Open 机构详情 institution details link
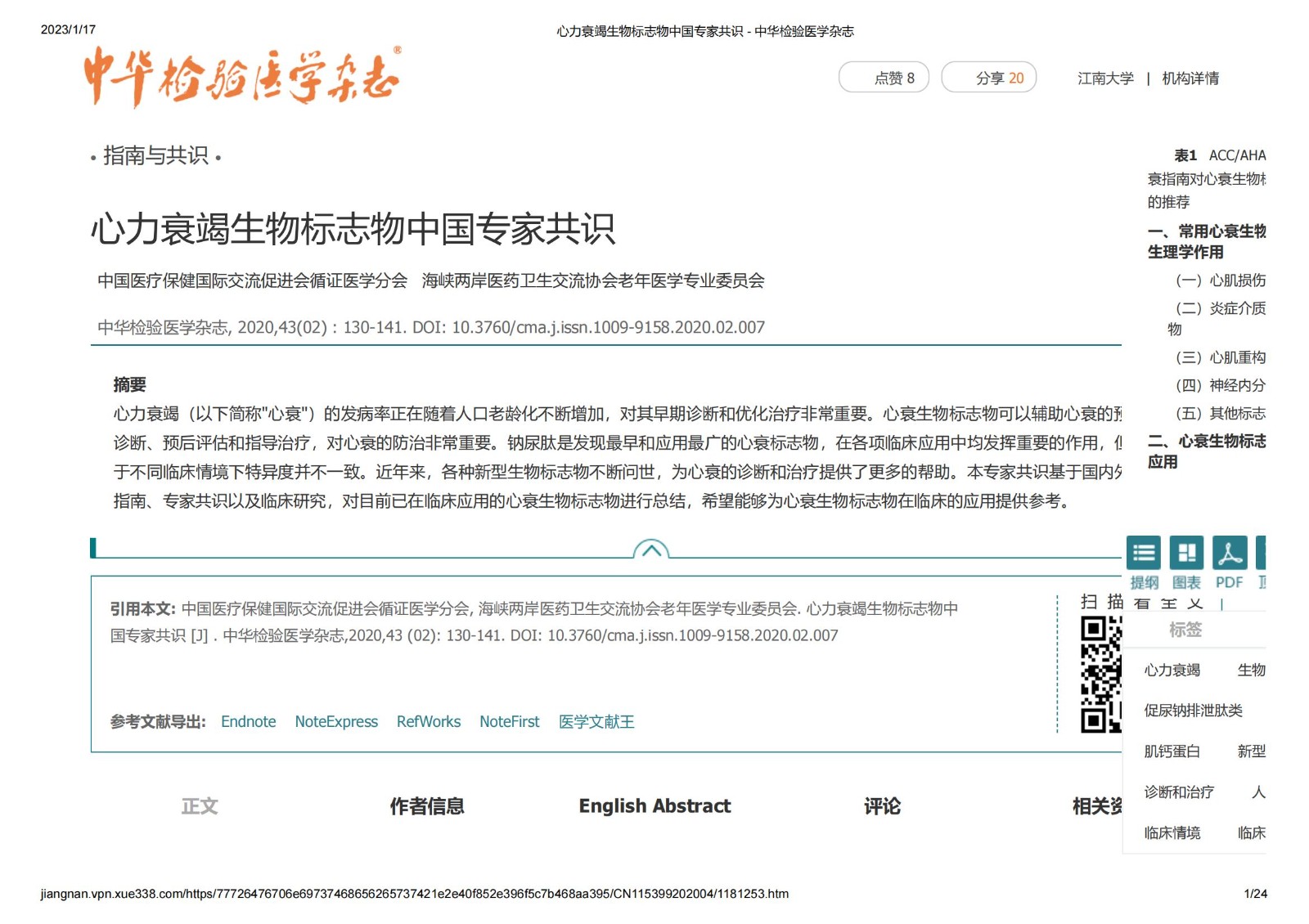The width and height of the screenshot is (1309, 924). coord(1190,78)
